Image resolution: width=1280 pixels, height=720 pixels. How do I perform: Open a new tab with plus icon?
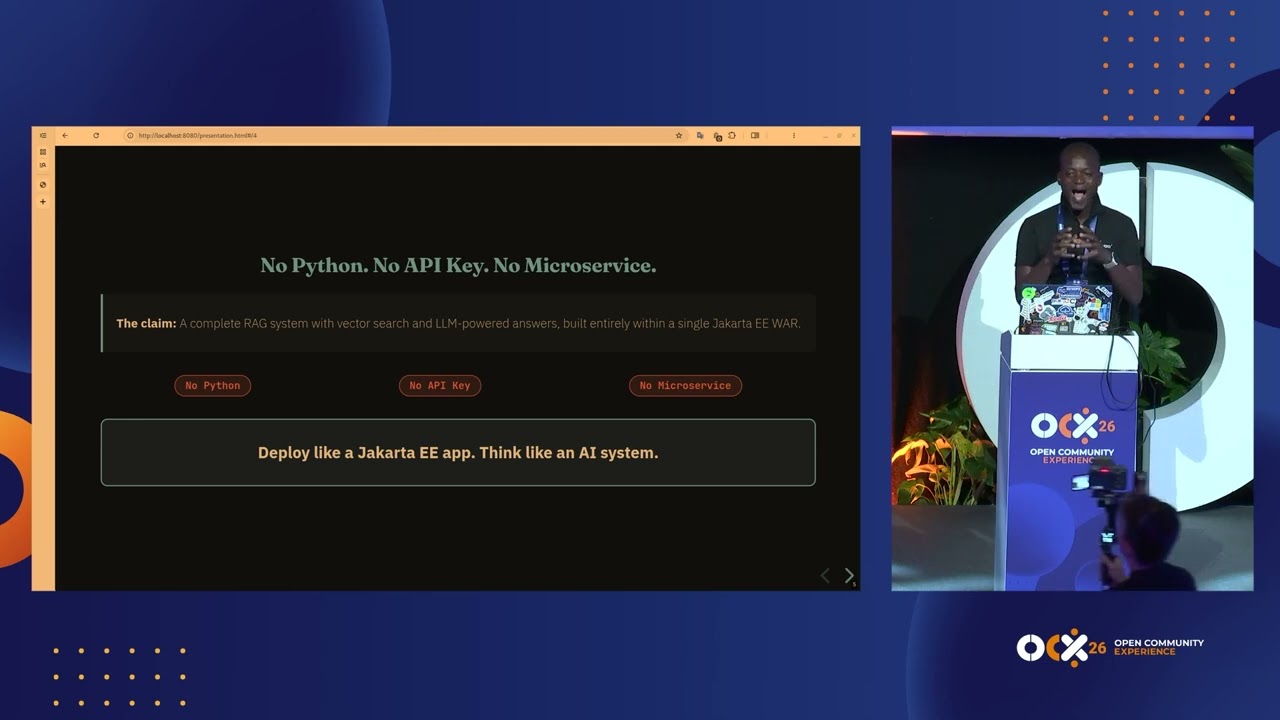(x=43, y=202)
